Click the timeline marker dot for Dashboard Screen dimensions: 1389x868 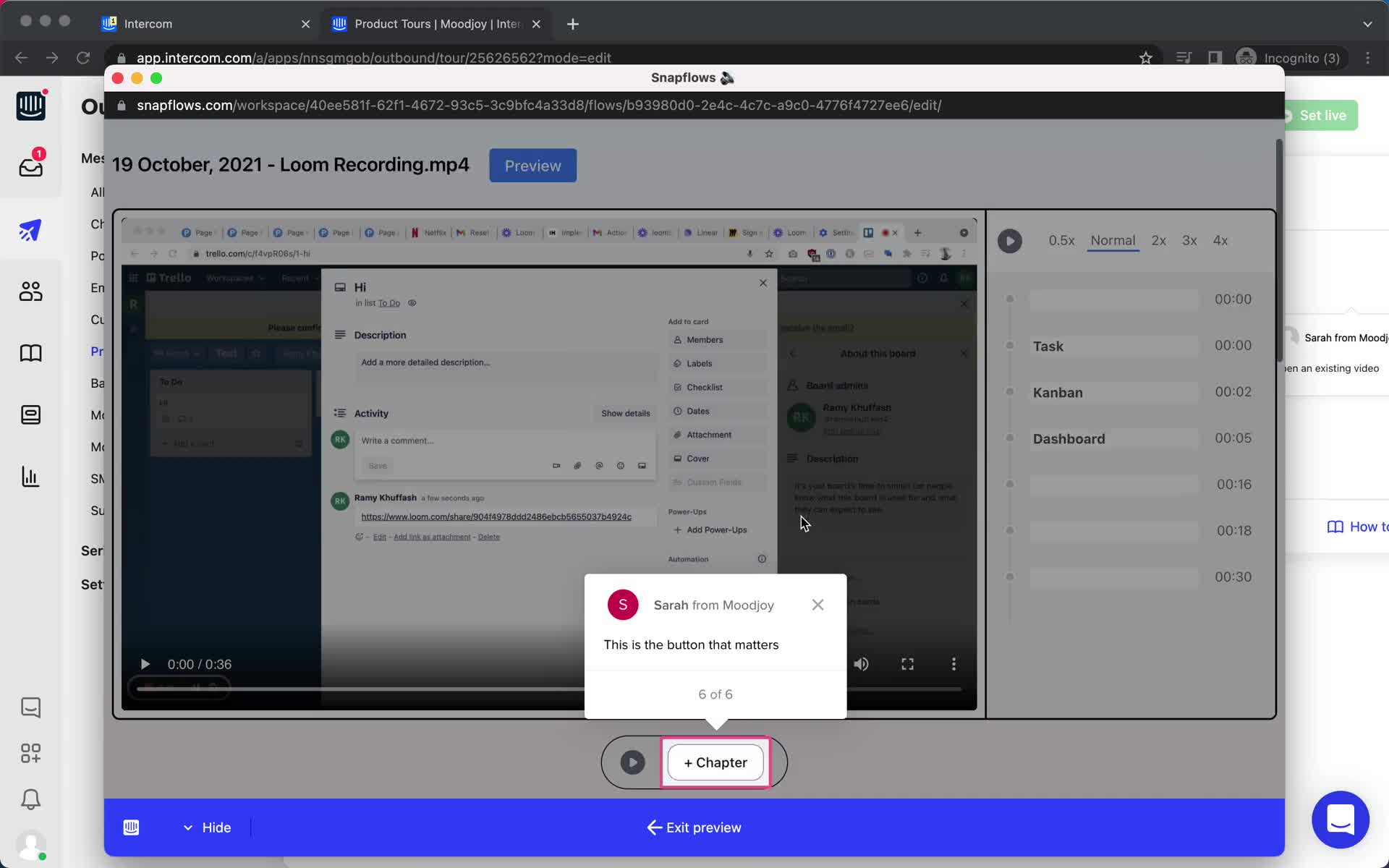pyautogui.click(x=1010, y=438)
